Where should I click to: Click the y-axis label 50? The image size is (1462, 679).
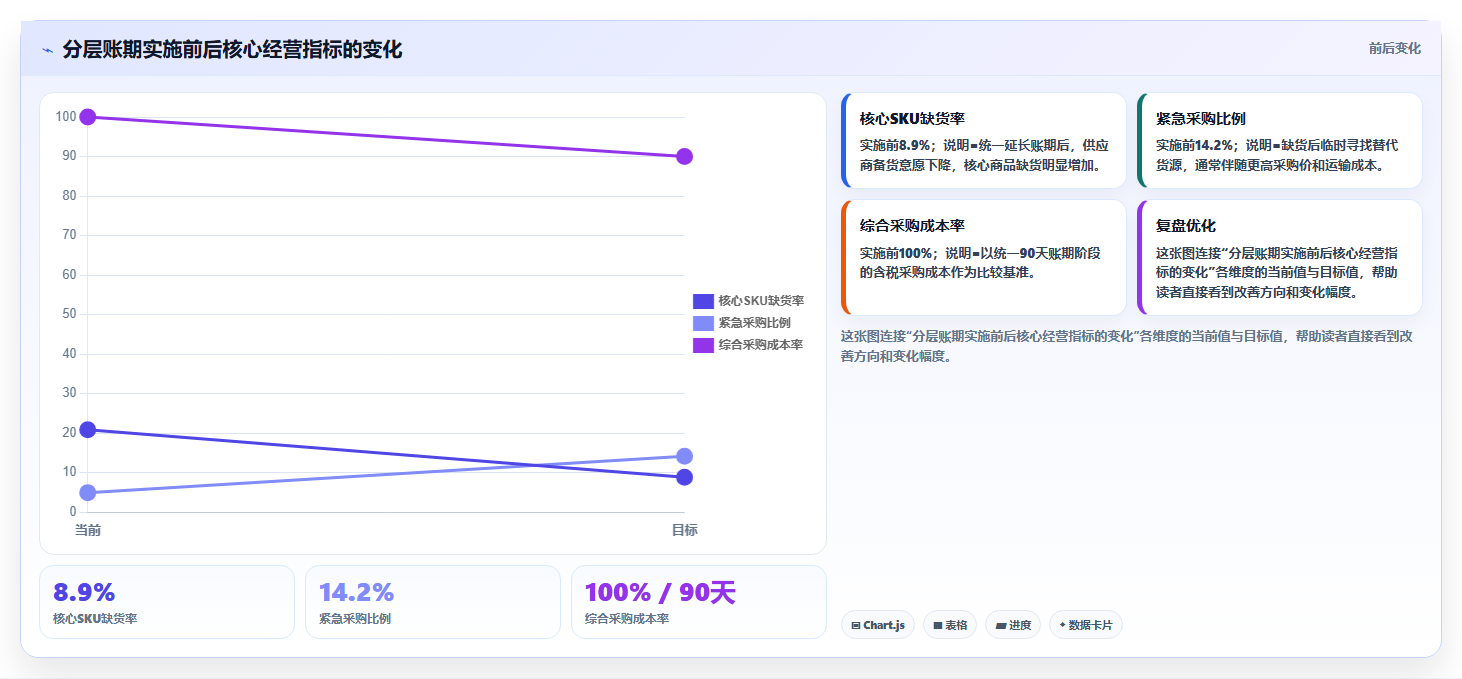[x=69, y=314]
